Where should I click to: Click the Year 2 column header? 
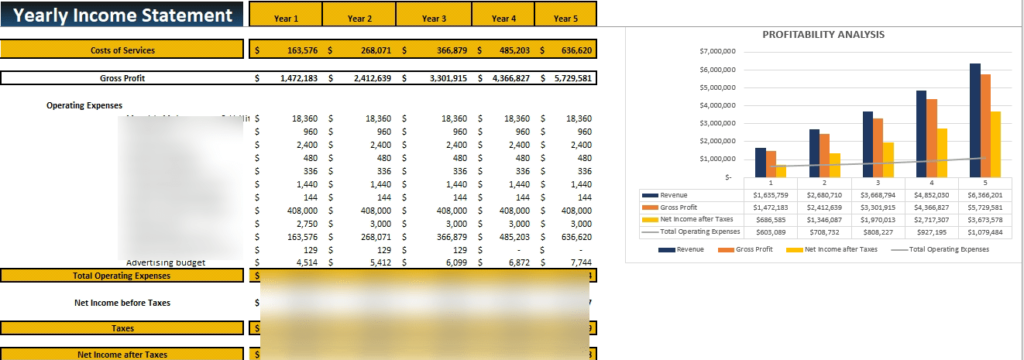(360, 15)
